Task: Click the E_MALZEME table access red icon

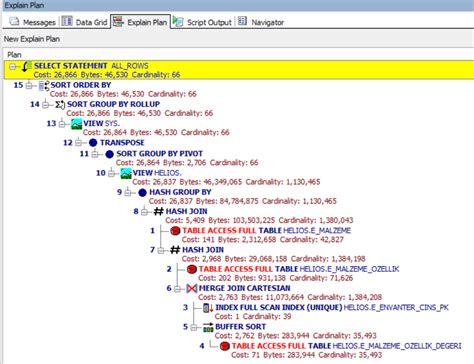Action: point(175,231)
